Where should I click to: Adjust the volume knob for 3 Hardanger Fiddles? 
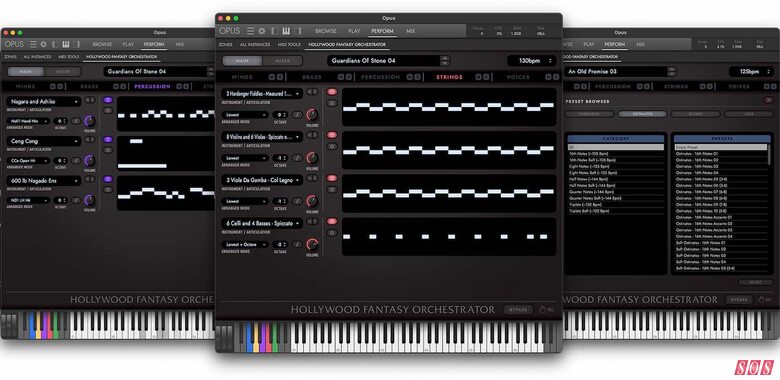click(312, 115)
